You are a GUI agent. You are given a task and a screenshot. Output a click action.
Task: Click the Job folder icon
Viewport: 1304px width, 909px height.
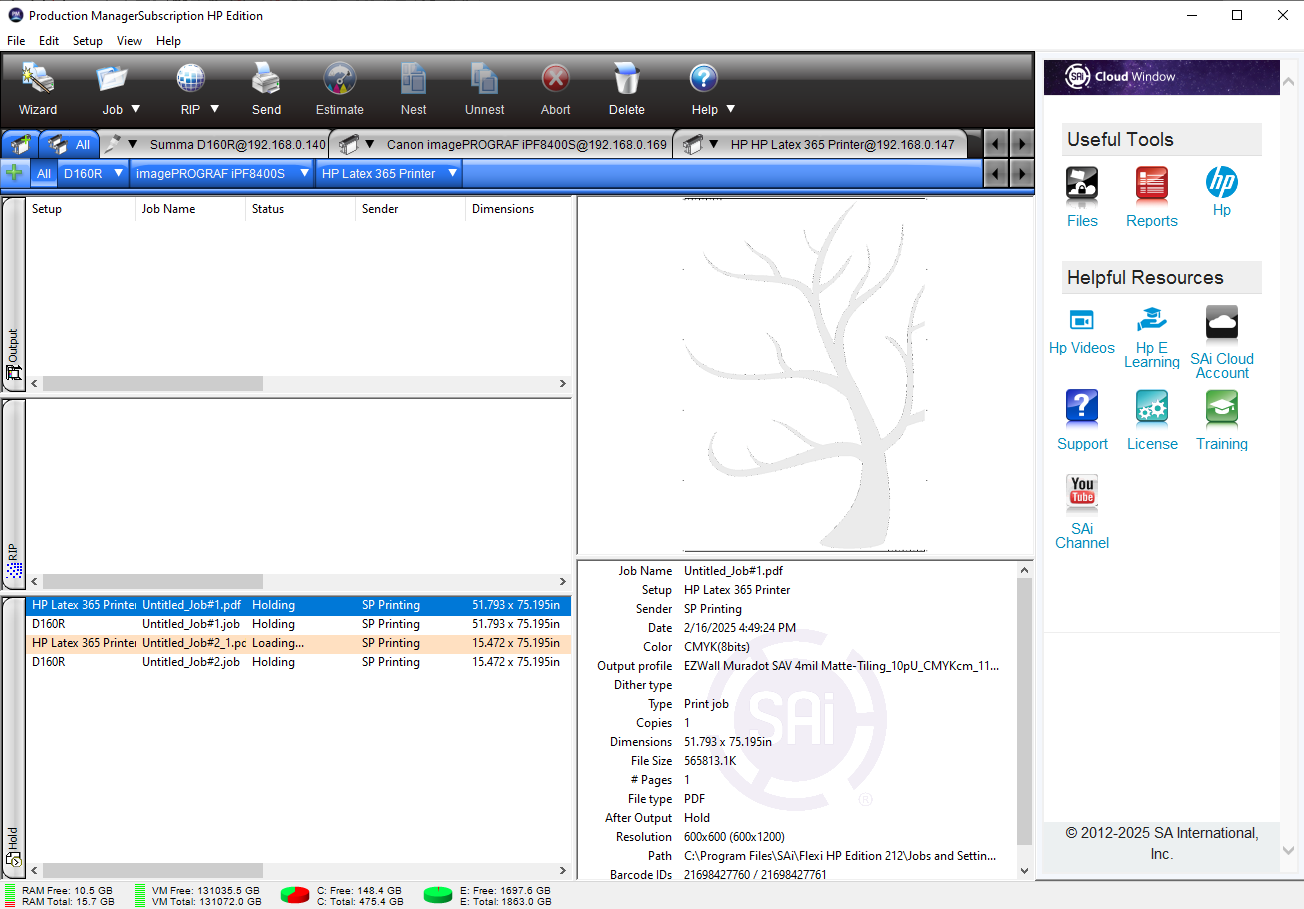pyautogui.click(x=112, y=79)
